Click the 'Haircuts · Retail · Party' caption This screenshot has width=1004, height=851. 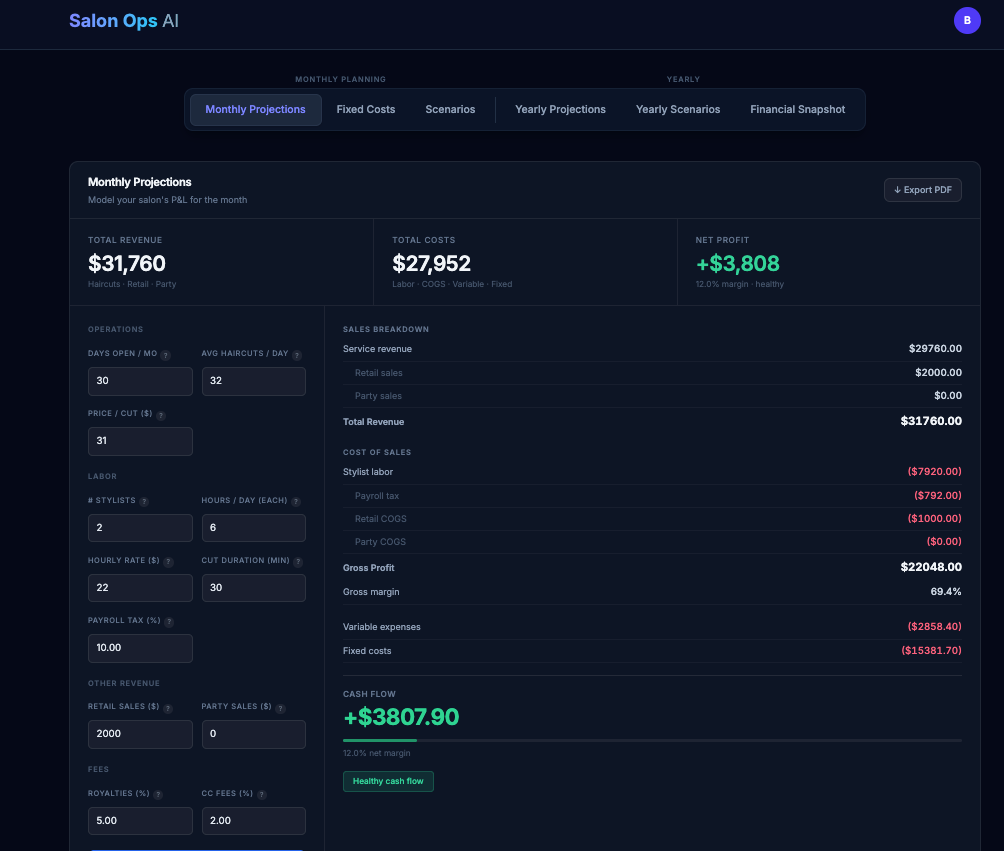pyautogui.click(x=132, y=284)
